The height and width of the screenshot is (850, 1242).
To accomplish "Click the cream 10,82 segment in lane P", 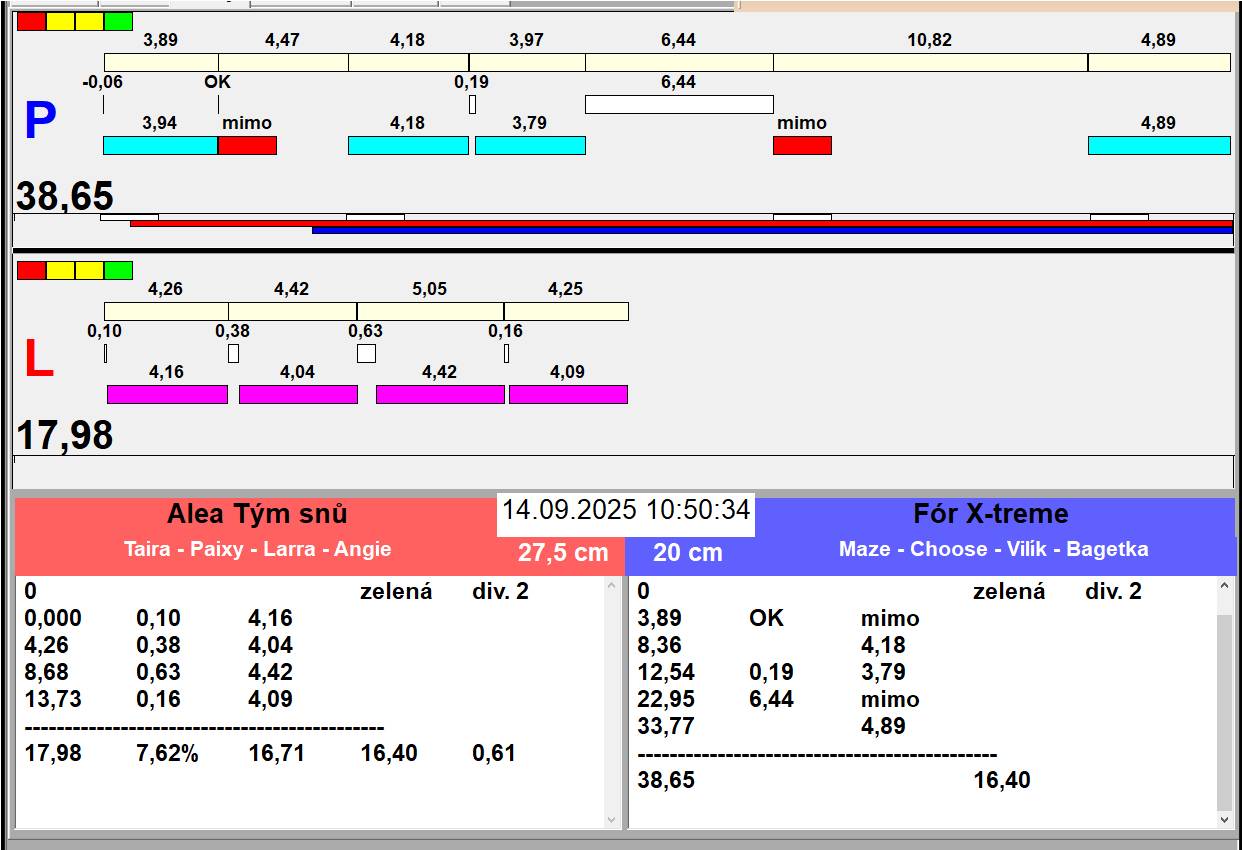I will coord(930,62).
